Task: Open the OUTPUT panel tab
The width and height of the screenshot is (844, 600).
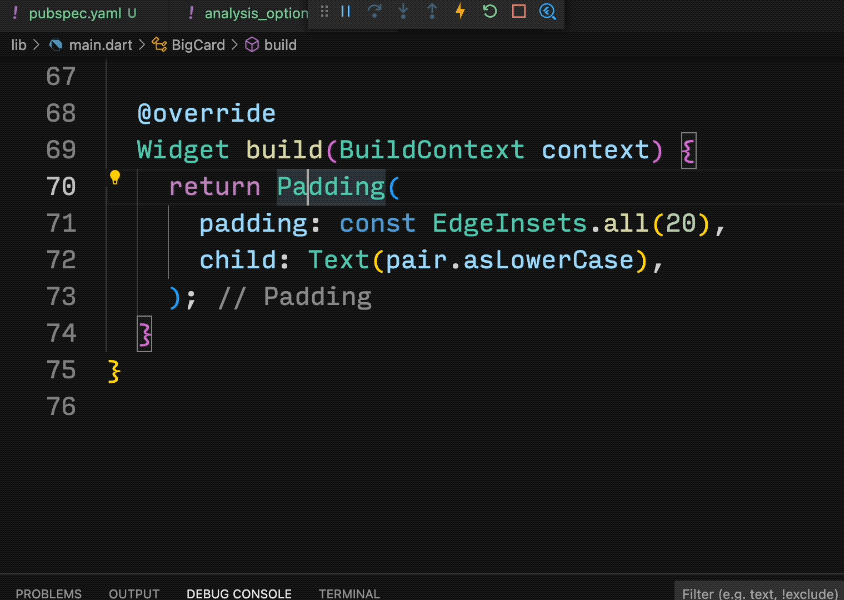Action: point(134,593)
